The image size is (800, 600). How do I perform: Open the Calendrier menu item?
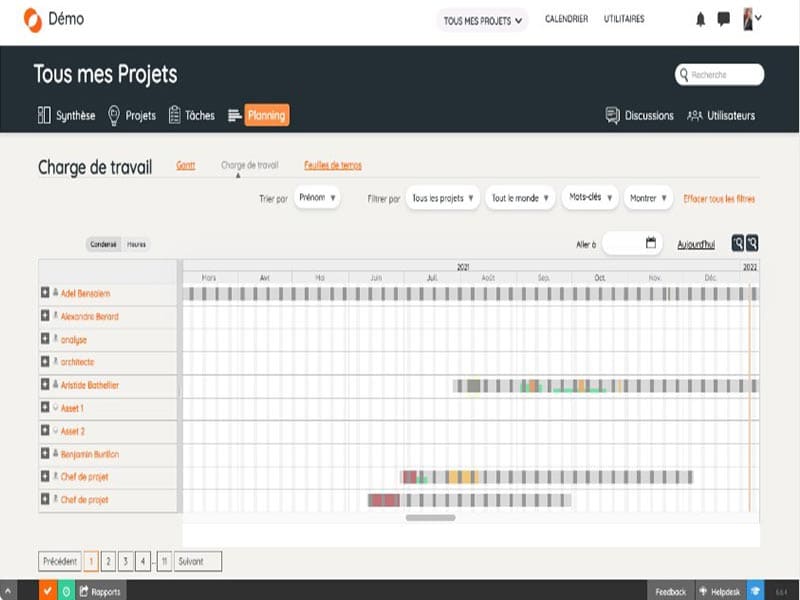[566, 19]
